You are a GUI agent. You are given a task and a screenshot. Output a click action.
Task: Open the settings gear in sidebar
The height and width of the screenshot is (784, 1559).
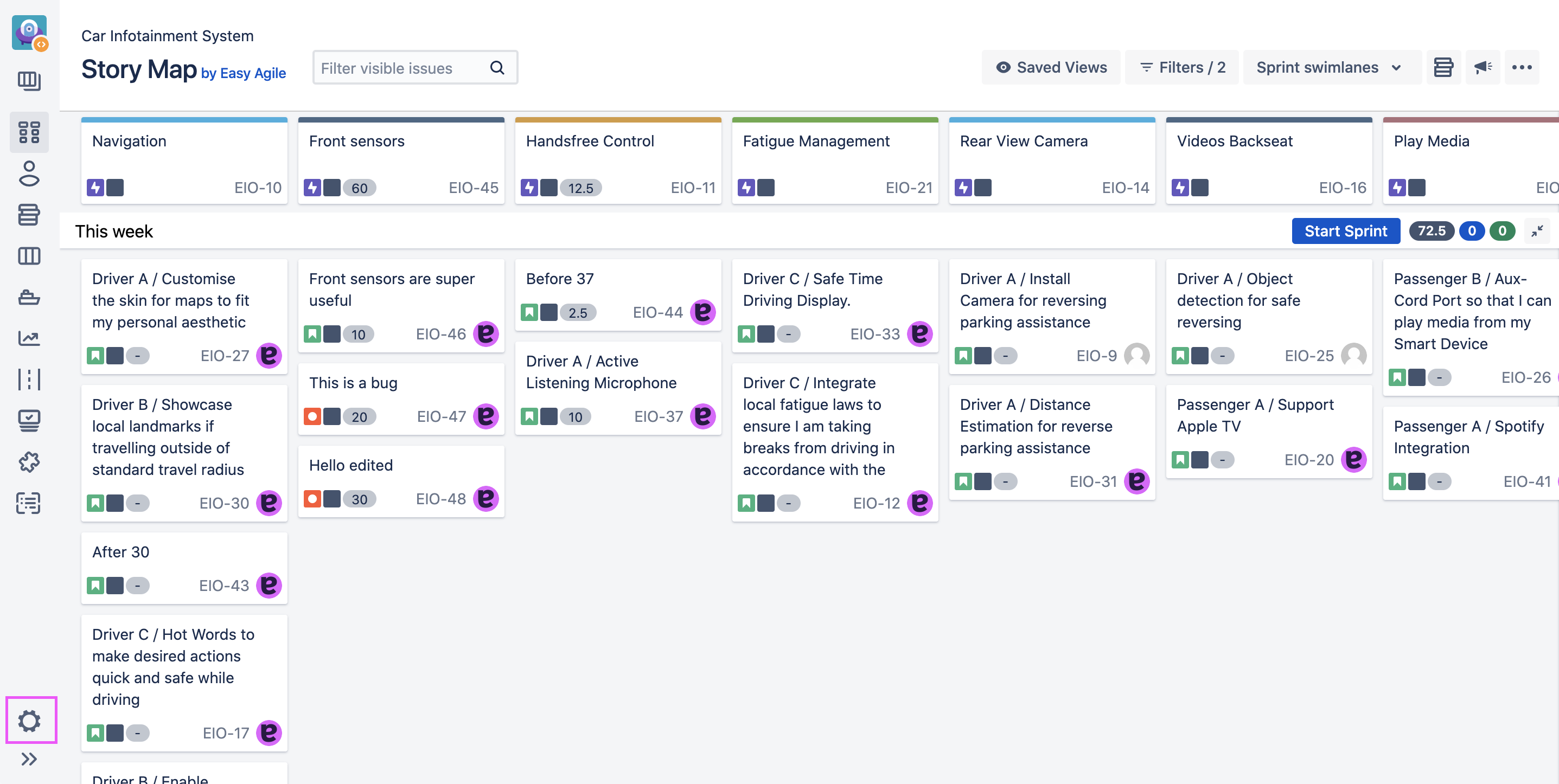pos(29,721)
